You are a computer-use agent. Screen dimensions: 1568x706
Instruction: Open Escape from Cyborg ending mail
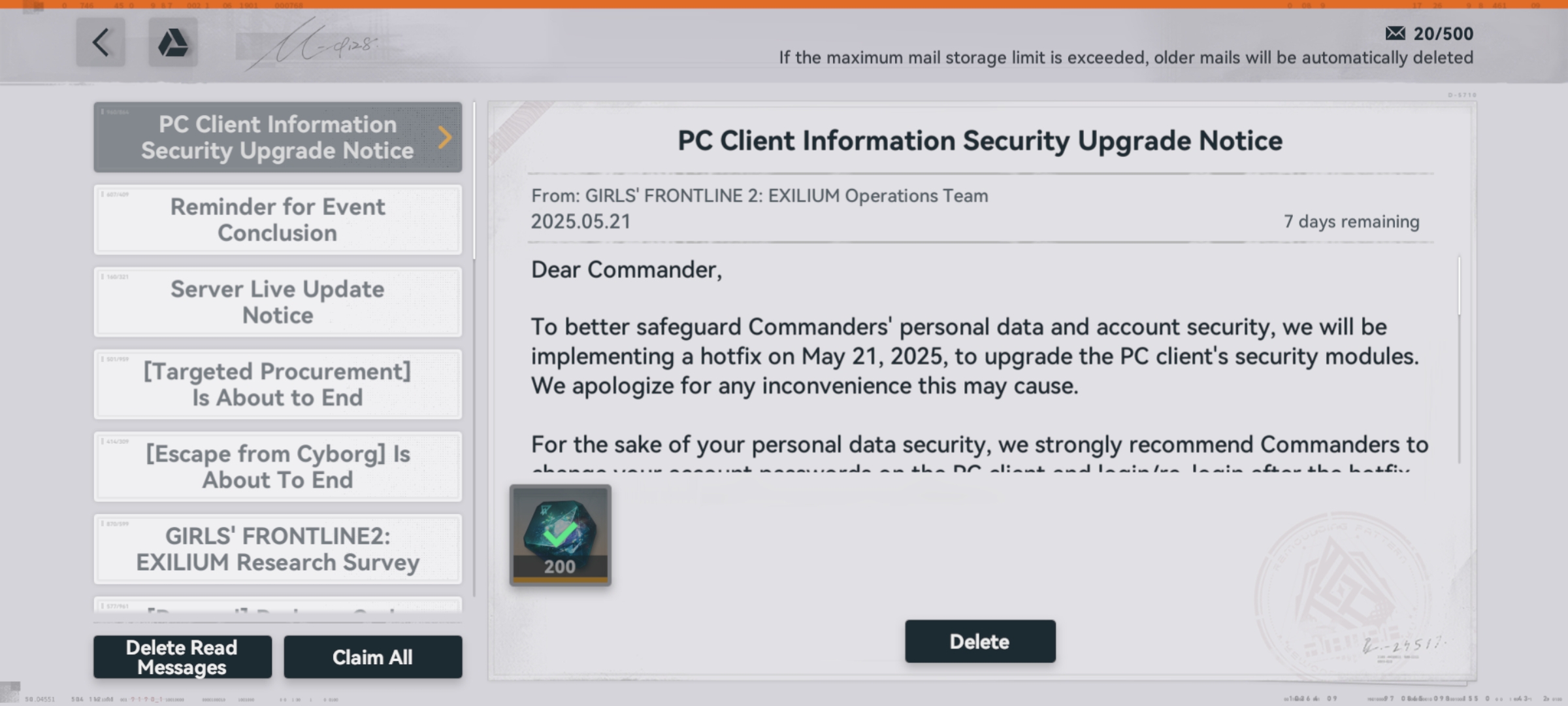278,467
